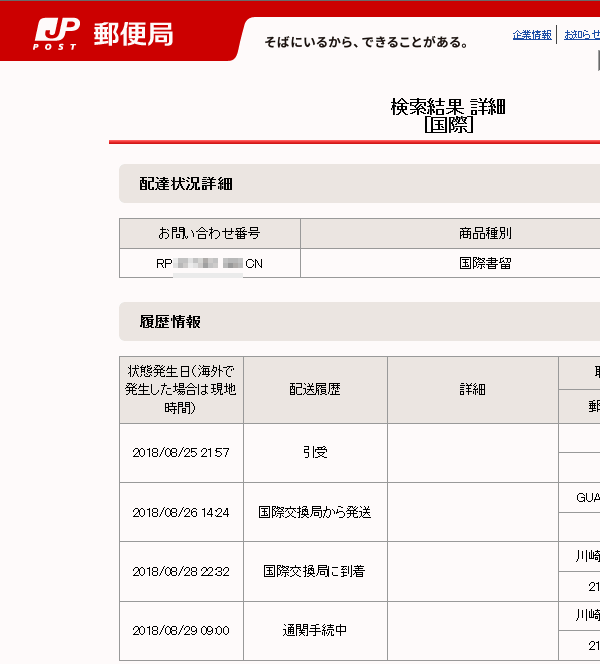The image size is (600, 664).
Task: Select the date 2018/08/28 22:32
Action: coord(181,572)
